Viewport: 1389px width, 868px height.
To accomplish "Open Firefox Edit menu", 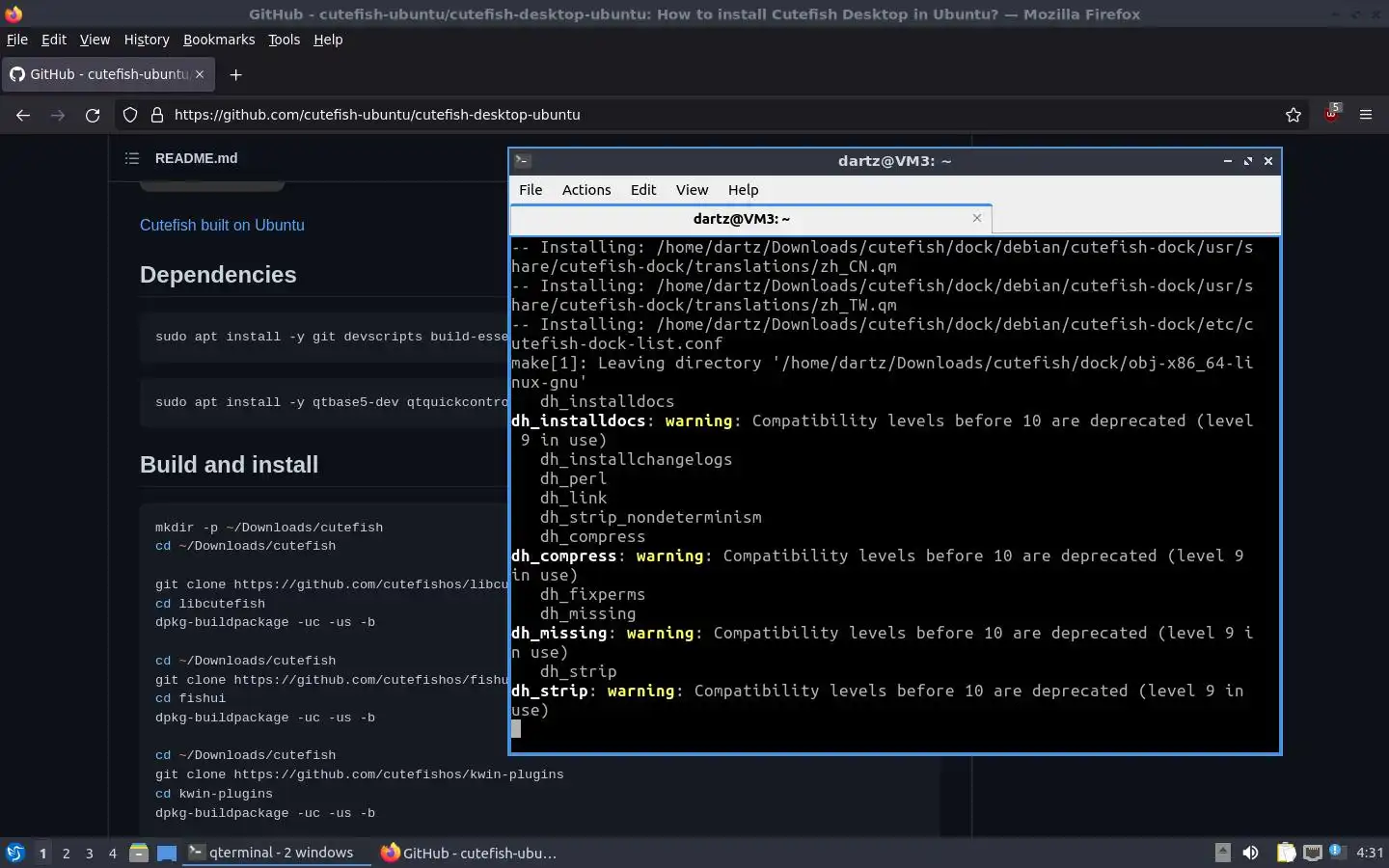I will click(54, 40).
